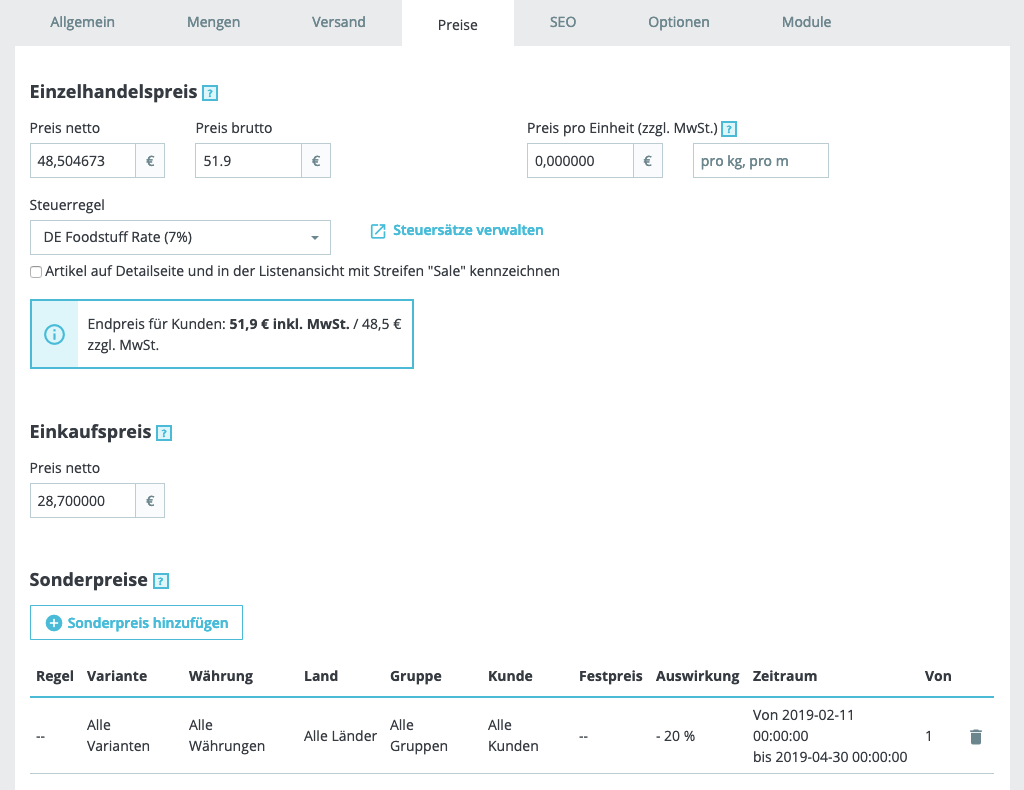
Task: Switch to the Allgemein tab
Action: tap(83, 22)
